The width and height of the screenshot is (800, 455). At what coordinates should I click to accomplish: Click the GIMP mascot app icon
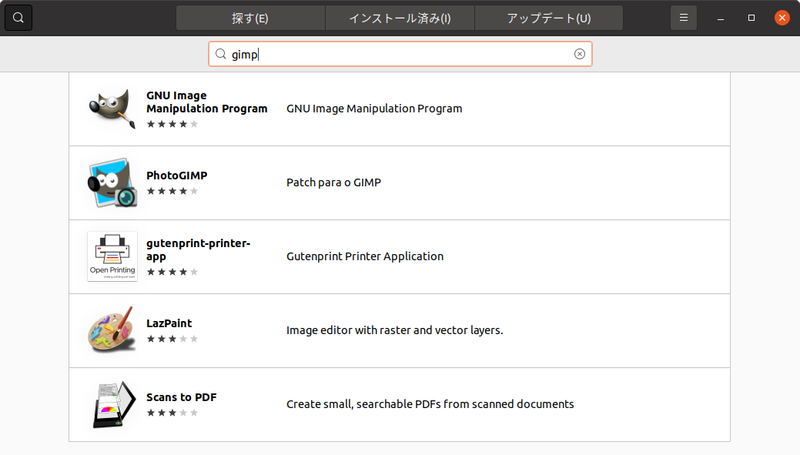tap(112, 109)
